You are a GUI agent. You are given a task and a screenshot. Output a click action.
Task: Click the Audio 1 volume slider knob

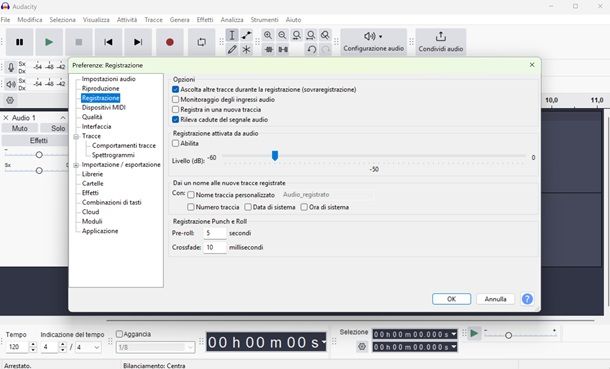click(x=39, y=155)
